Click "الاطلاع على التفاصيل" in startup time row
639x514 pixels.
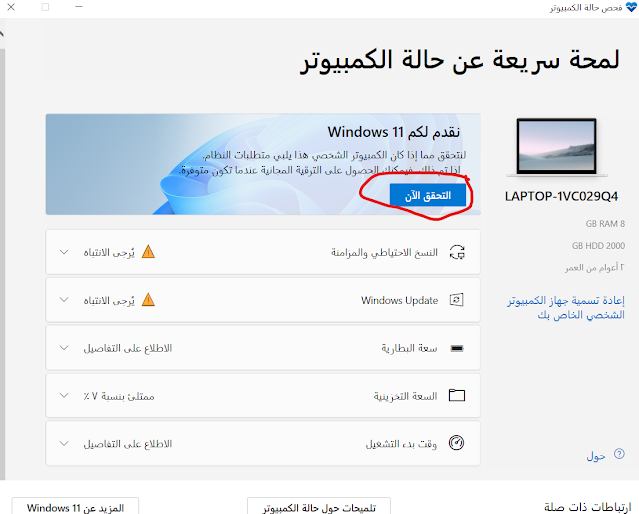[128, 443]
